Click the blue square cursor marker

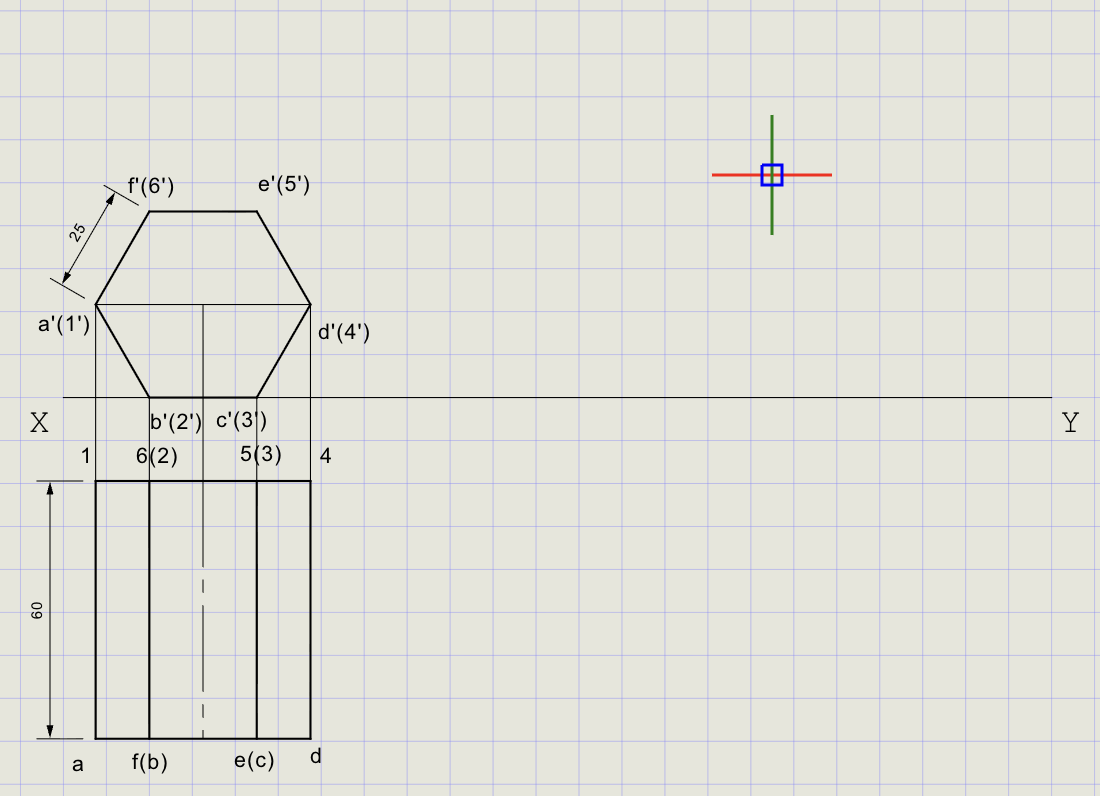(x=771, y=175)
